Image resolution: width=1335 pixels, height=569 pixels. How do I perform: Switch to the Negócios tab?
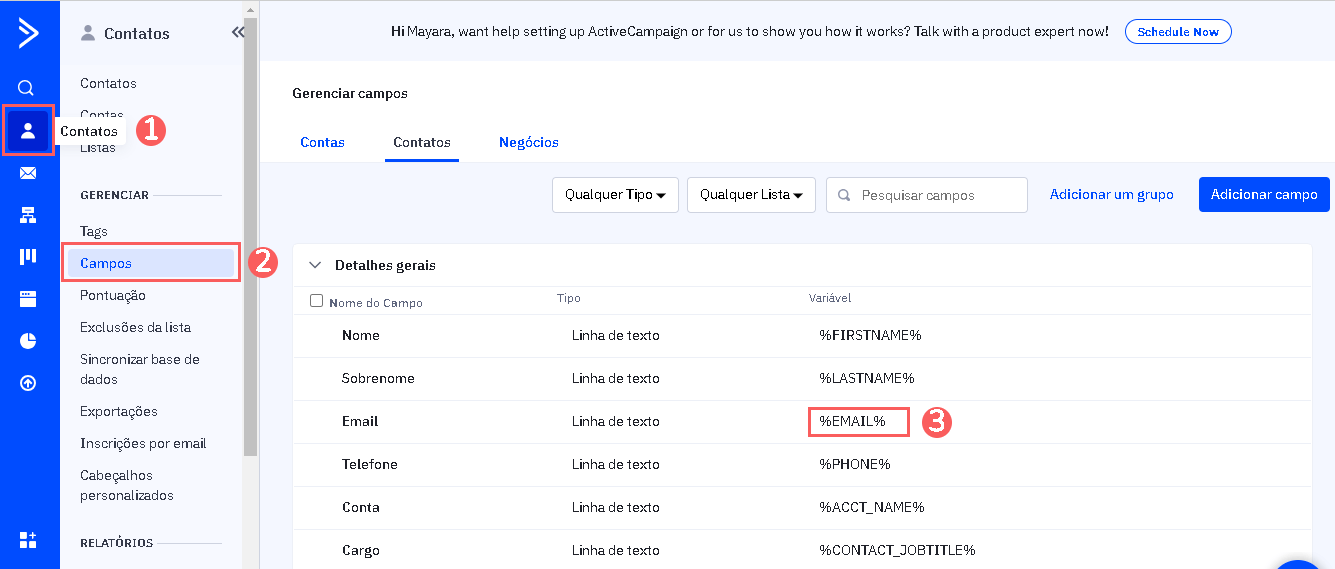[x=528, y=142]
